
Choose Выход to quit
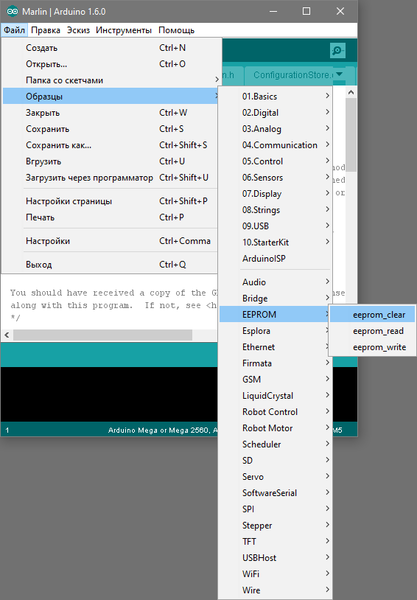pos(112,264)
